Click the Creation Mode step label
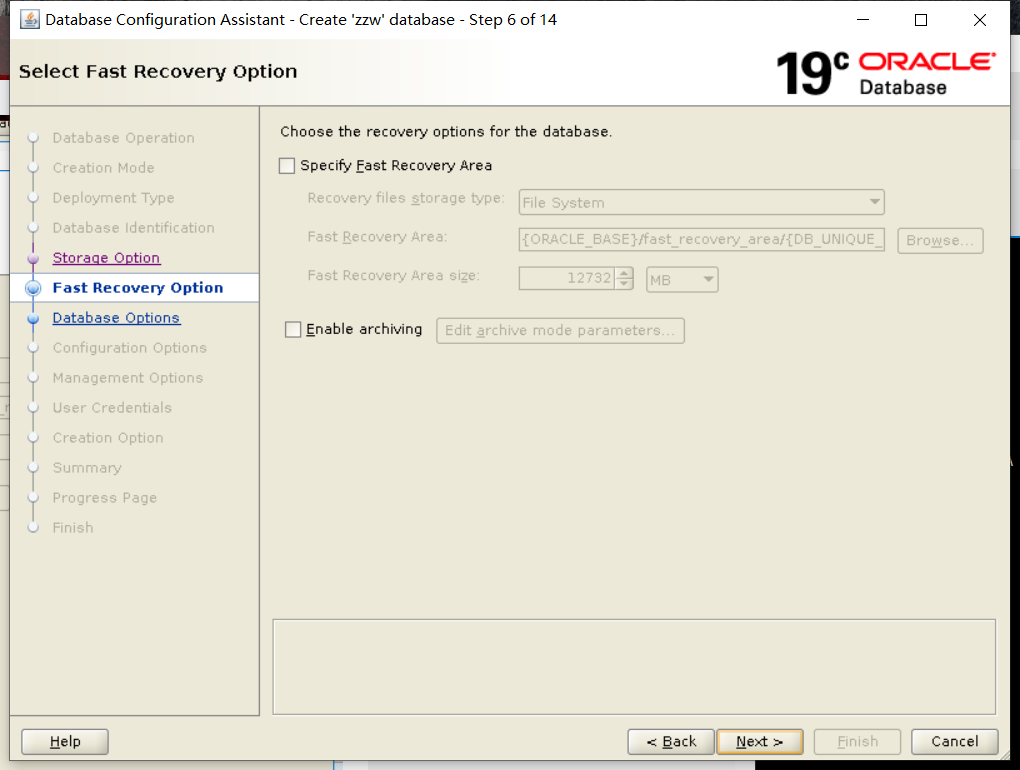Screen dimensions: 1020x770 point(103,168)
